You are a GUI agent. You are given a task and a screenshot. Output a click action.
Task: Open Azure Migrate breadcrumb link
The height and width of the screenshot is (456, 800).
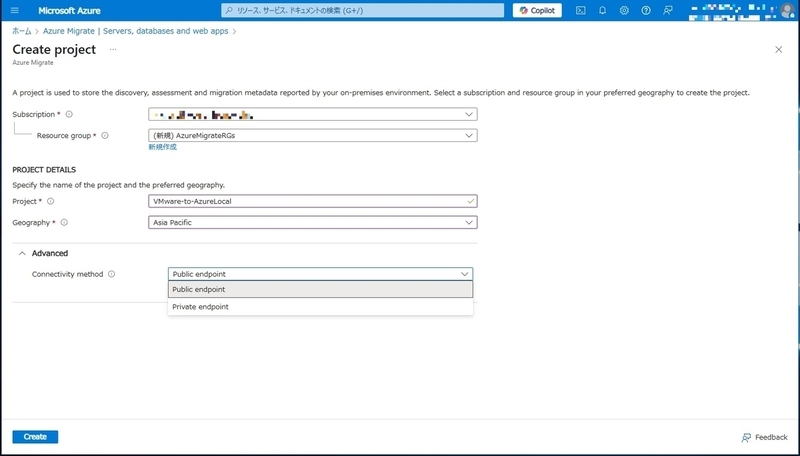135,31
